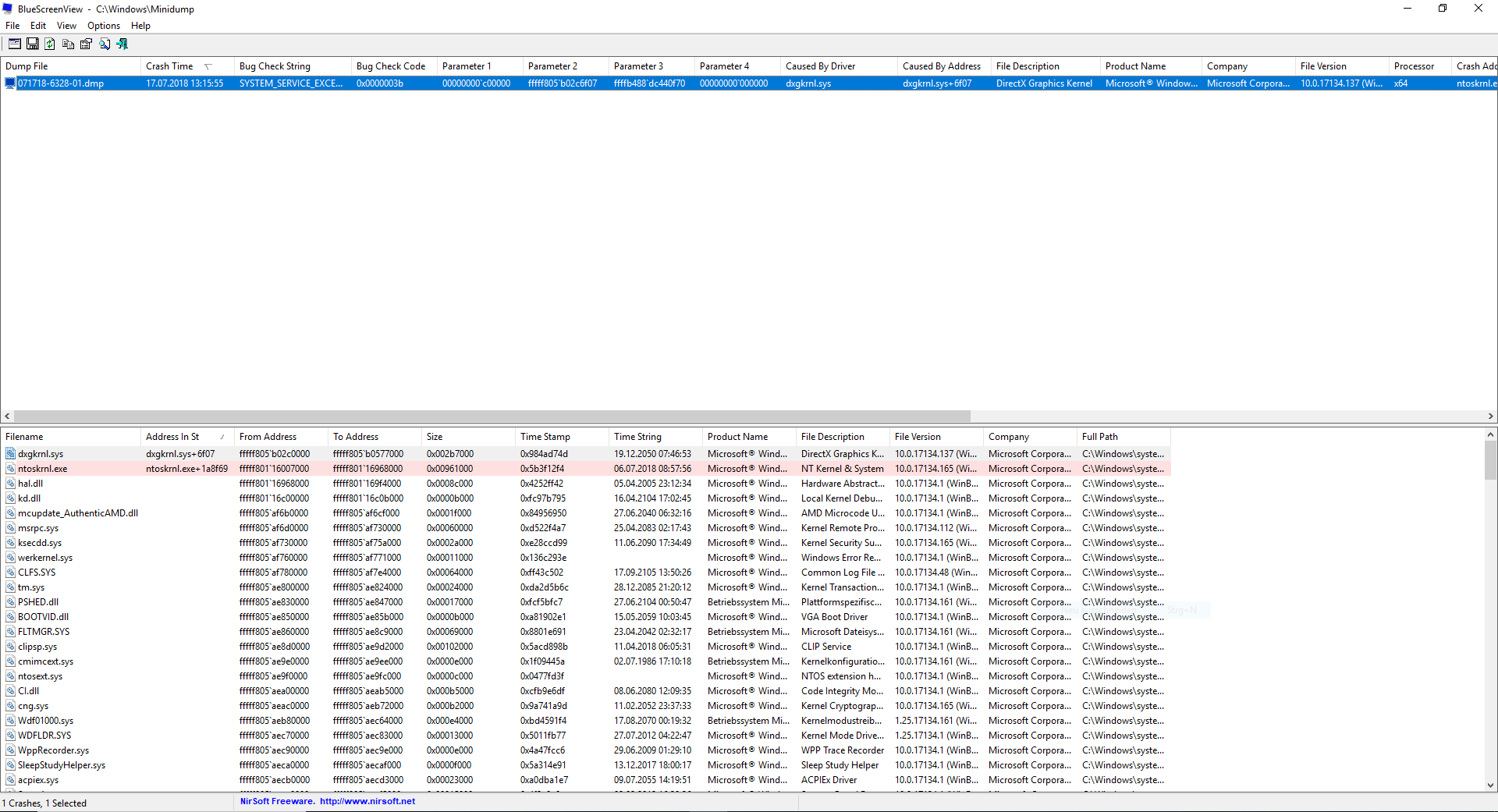The image size is (1498, 812).
Task: Click the file icon beside clipsp.sys
Action: (11, 647)
